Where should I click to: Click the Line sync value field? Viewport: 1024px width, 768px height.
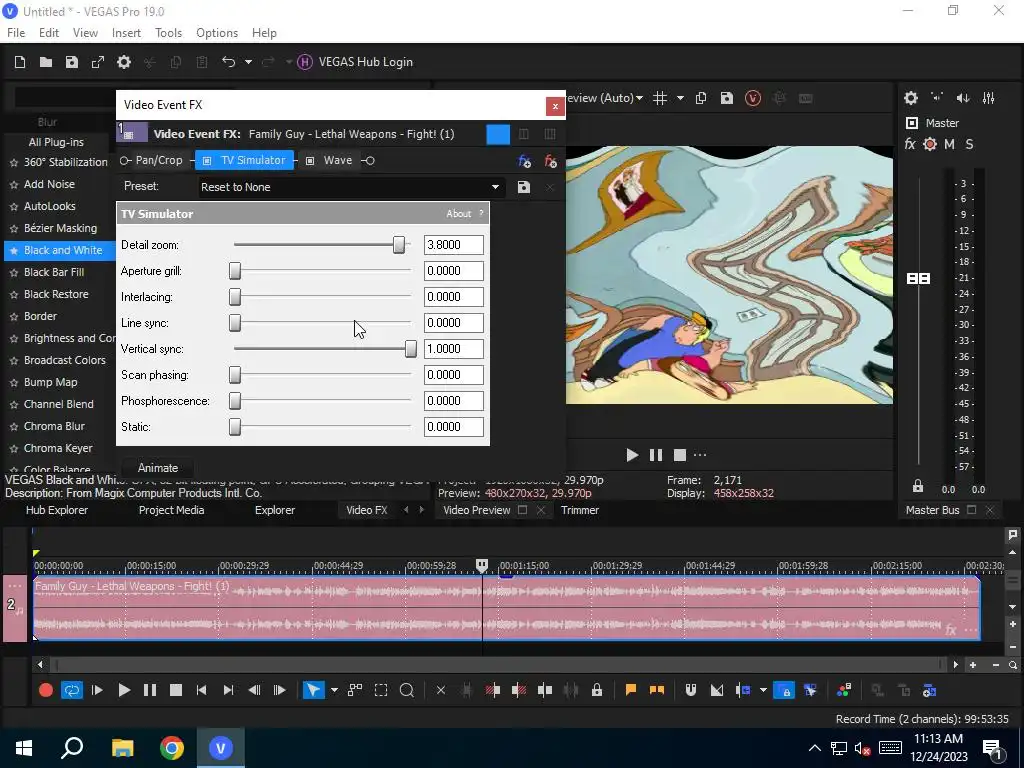(453, 323)
